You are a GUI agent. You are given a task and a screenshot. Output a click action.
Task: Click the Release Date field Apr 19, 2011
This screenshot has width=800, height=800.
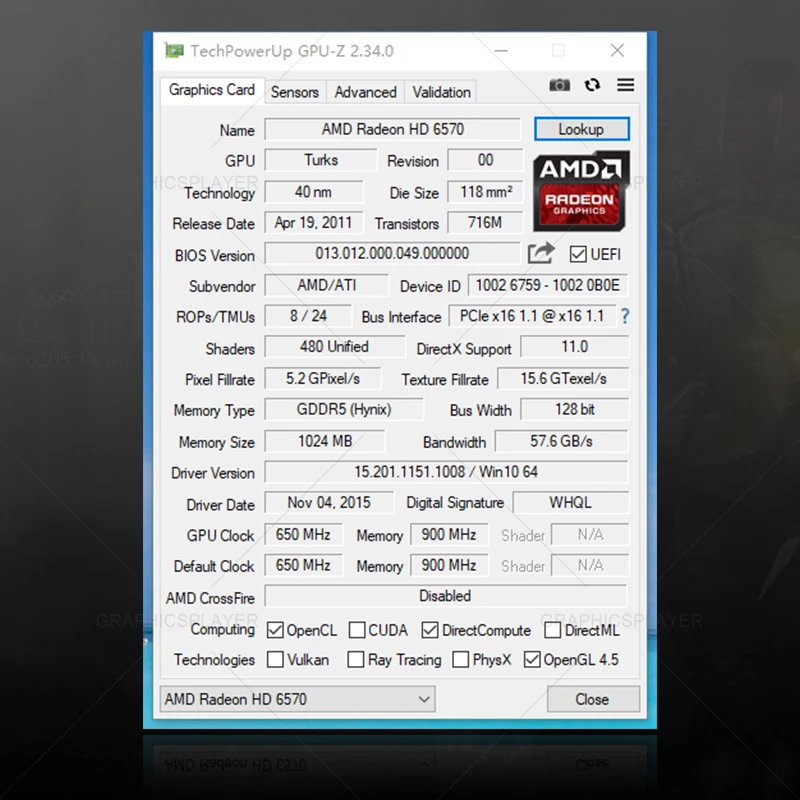click(314, 222)
